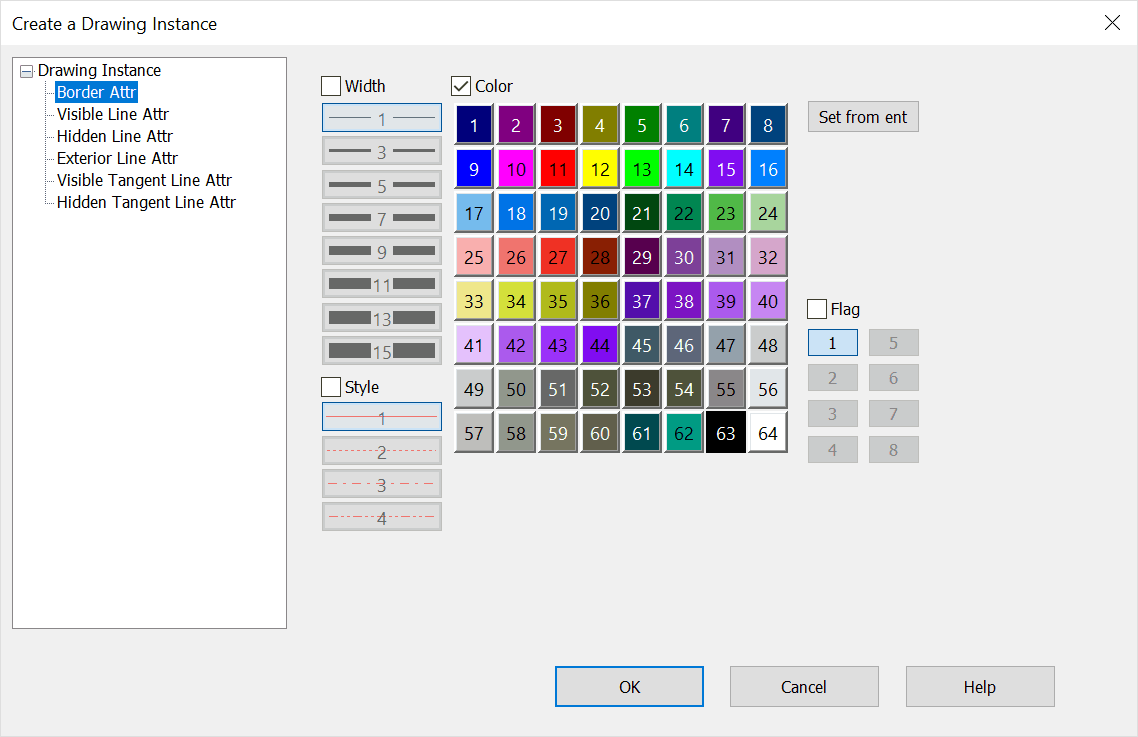This screenshot has width=1138, height=737.
Task: Enable the Flag checkbox
Action: [816, 308]
